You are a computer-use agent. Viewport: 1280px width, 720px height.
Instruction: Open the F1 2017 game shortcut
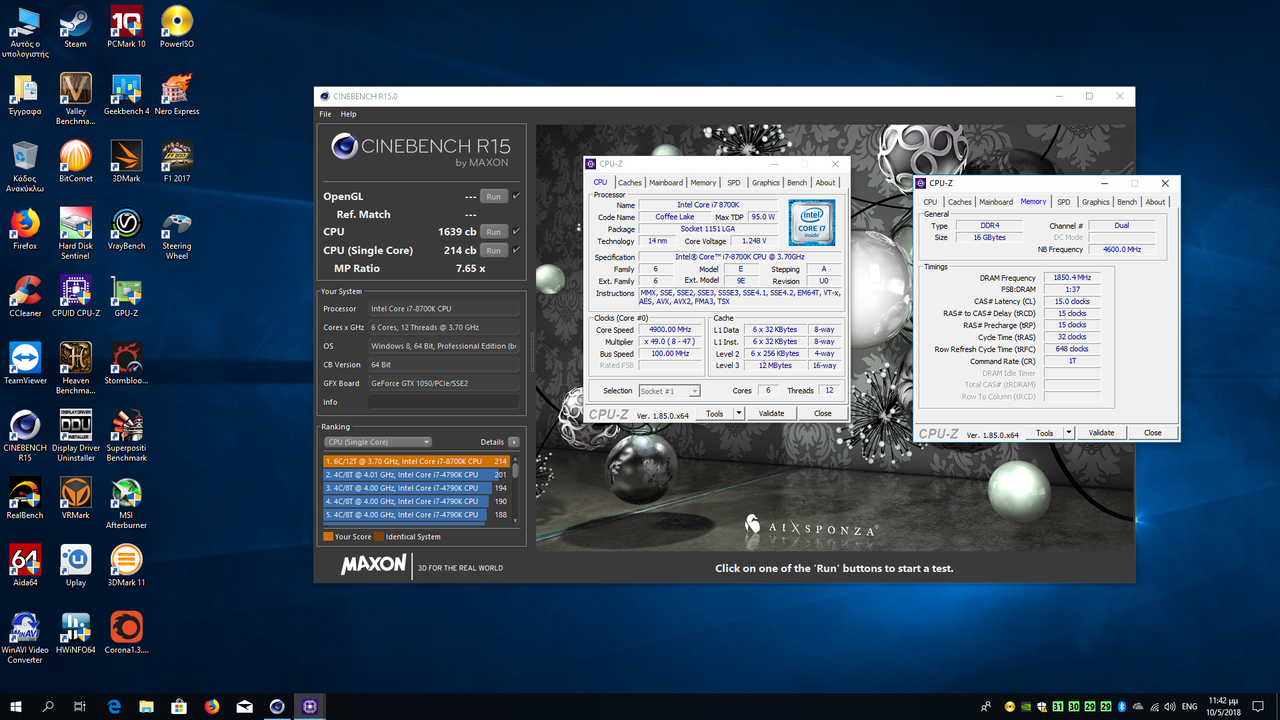point(177,161)
